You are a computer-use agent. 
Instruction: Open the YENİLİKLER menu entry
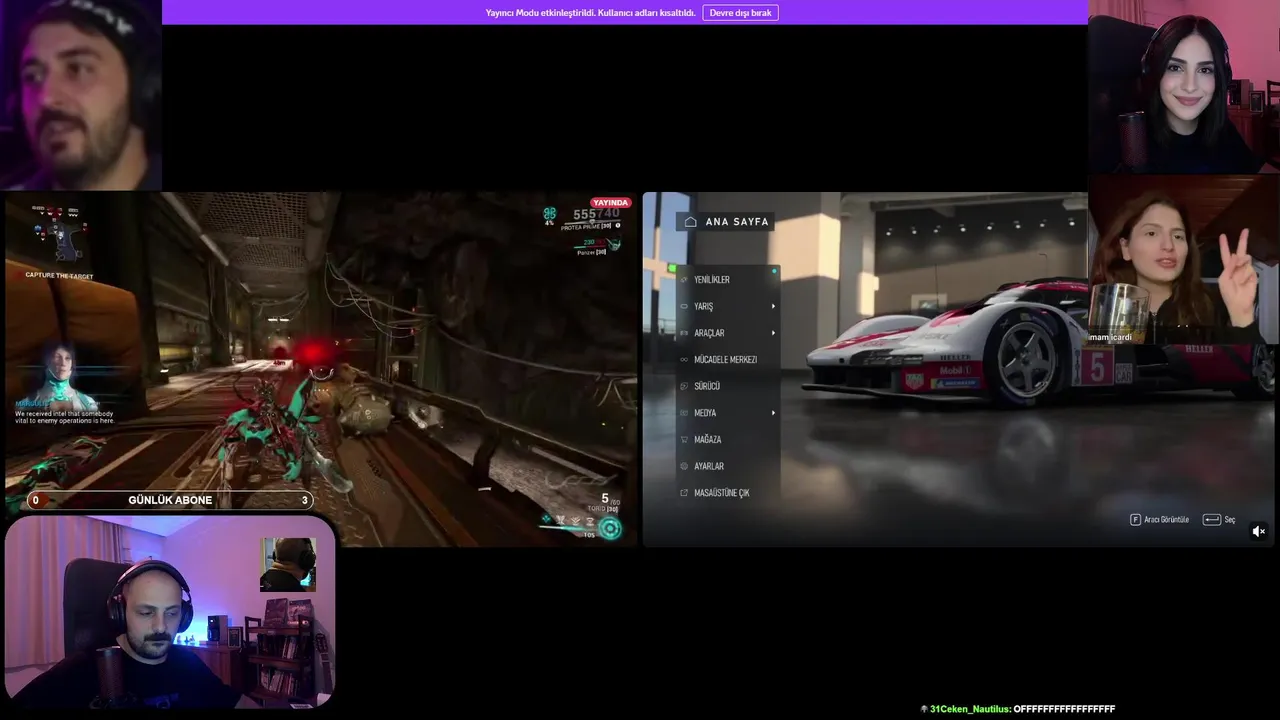click(x=727, y=280)
